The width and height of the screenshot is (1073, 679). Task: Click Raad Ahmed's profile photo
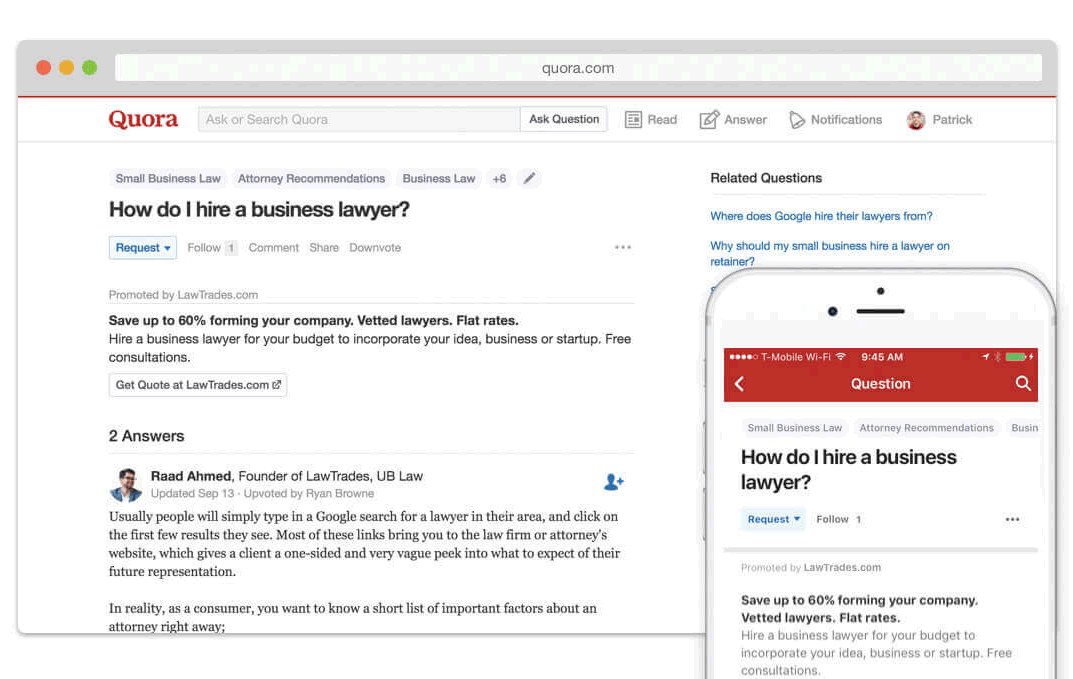tap(126, 485)
